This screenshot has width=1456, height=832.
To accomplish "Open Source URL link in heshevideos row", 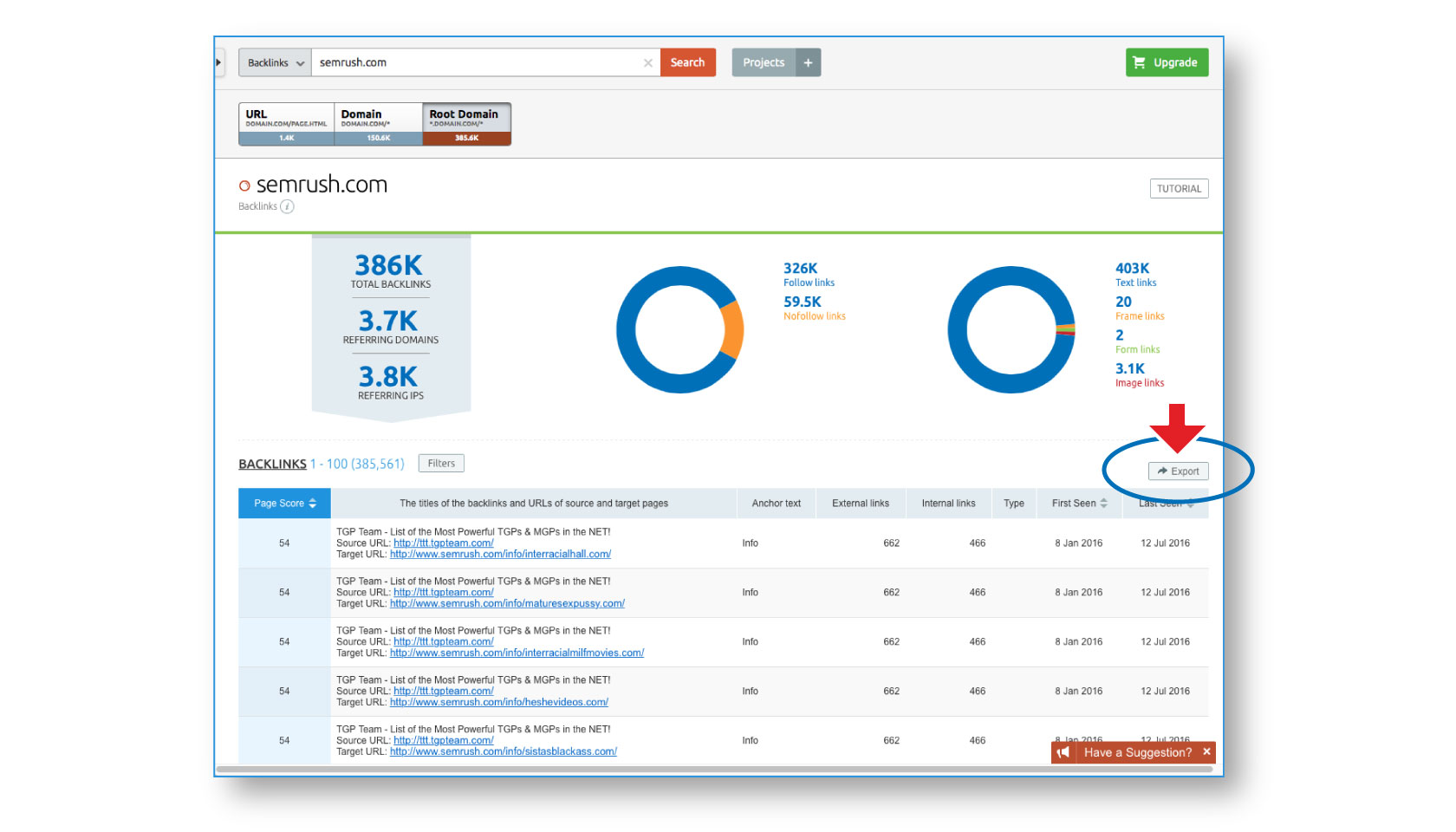I will [x=444, y=692].
